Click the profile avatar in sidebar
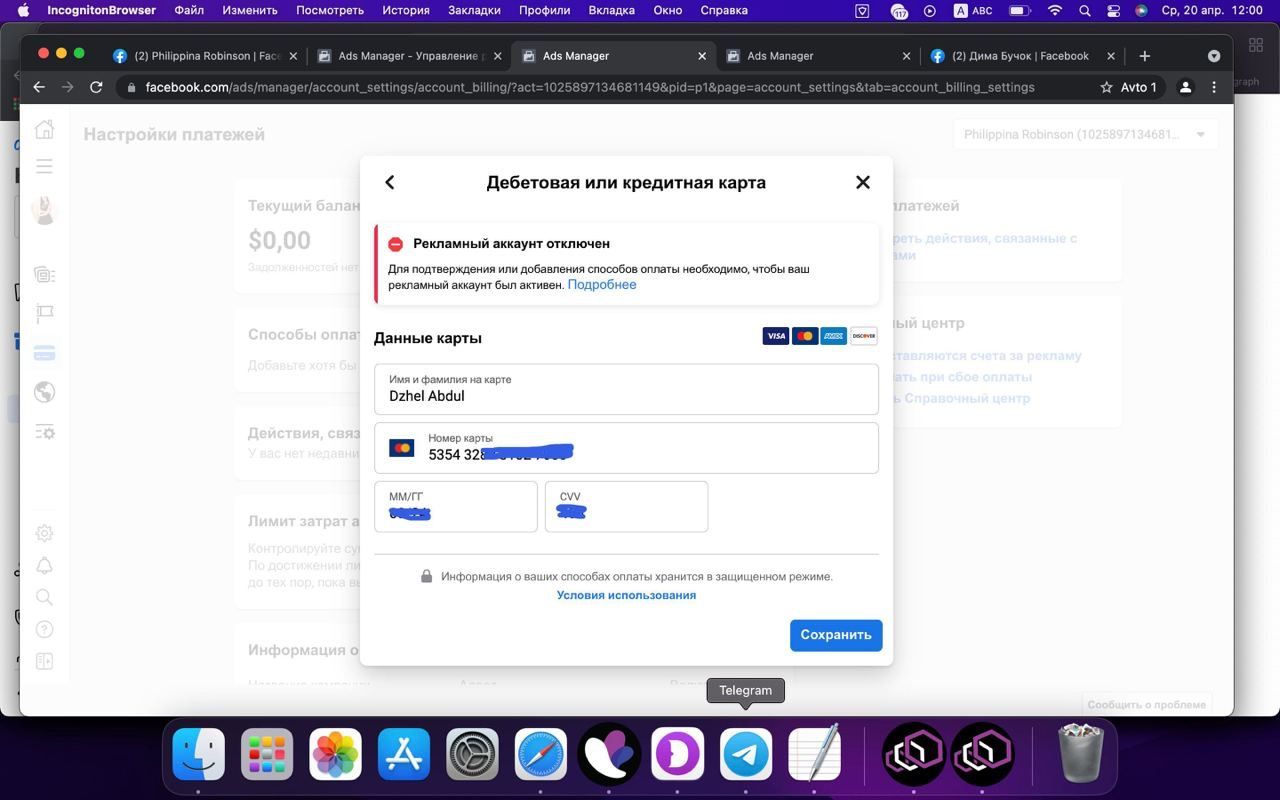 coord(44,209)
